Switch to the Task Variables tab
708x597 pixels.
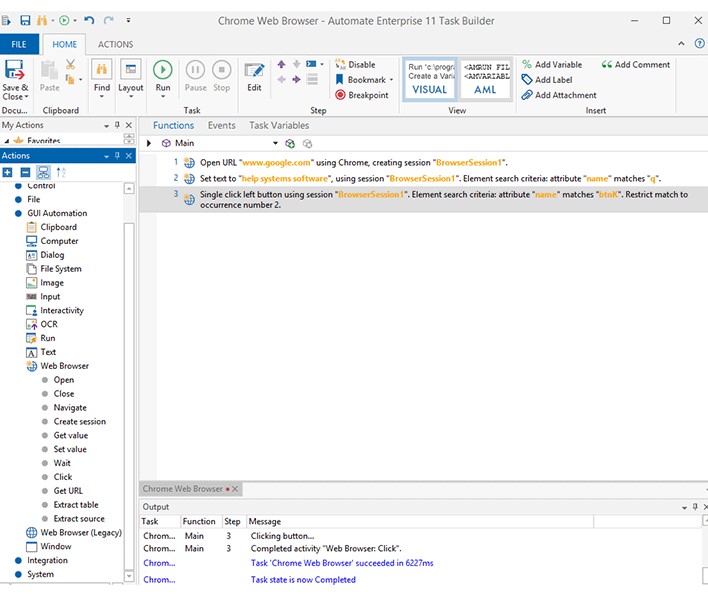pyautogui.click(x=279, y=126)
